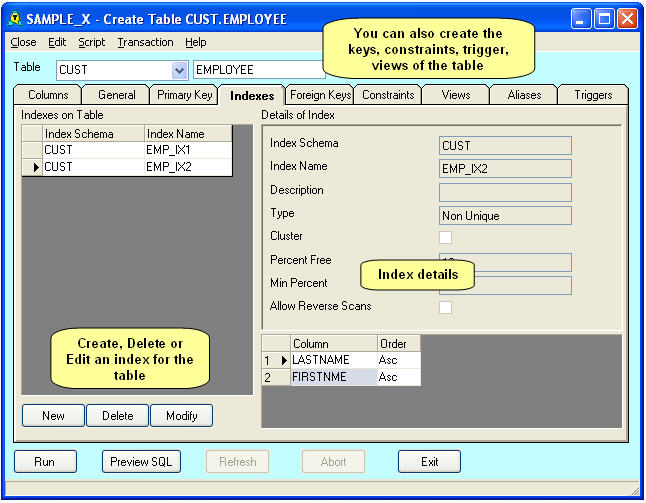Viewport: 646px width, 503px height.
Task: Click the Percent Free field
Action: (505, 262)
